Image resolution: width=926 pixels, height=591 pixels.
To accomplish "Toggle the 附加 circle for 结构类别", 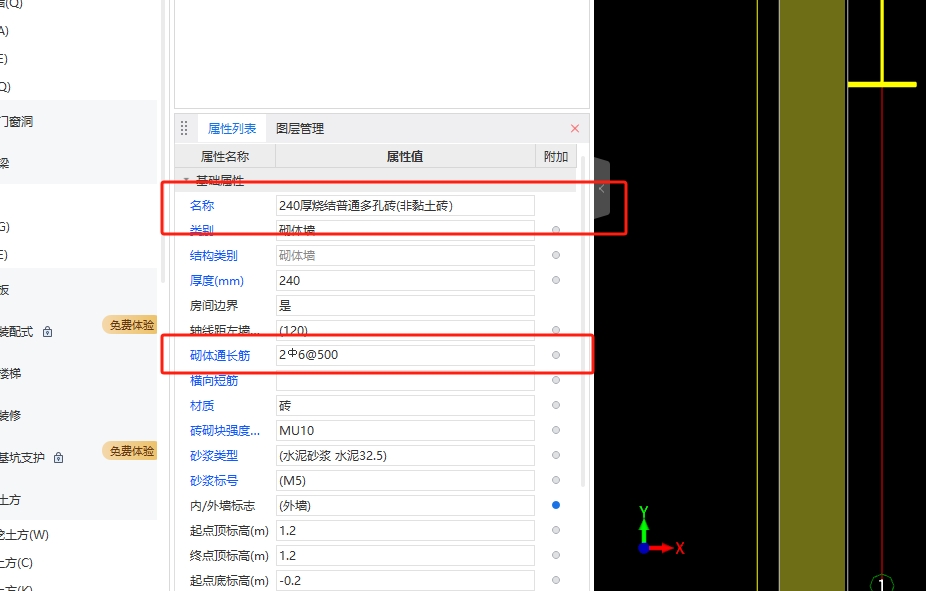I will (x=556, y=255).
